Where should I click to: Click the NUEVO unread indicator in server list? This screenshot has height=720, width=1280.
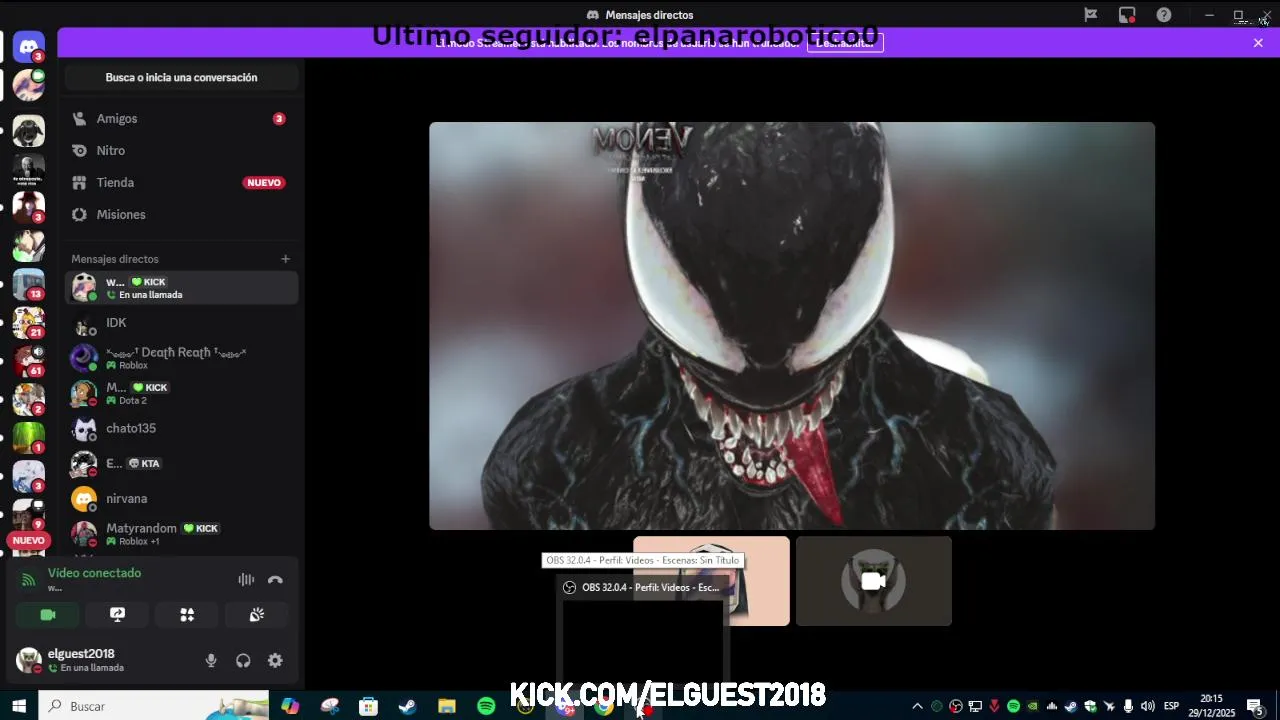(29, 540)
